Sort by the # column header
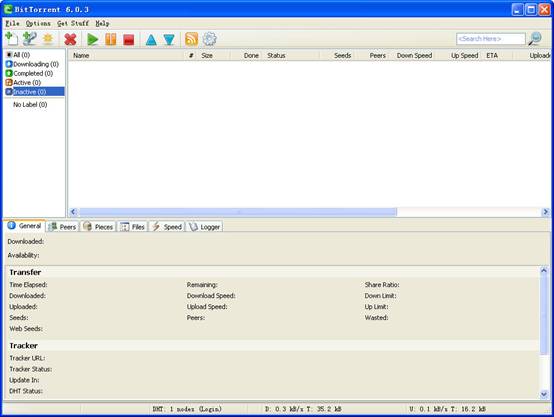The width and height of the screenshot is (554, 417). [x=191, y=55]
